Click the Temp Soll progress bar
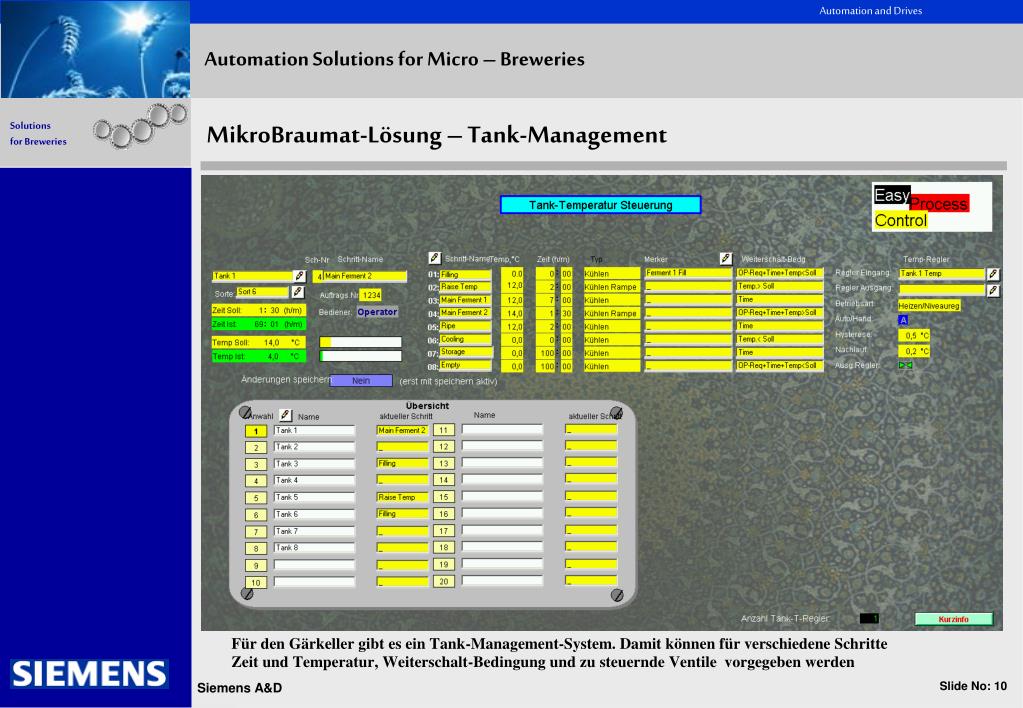This screenshot has width=1023, height=708. pyautogui.click(x=360, y=342)
